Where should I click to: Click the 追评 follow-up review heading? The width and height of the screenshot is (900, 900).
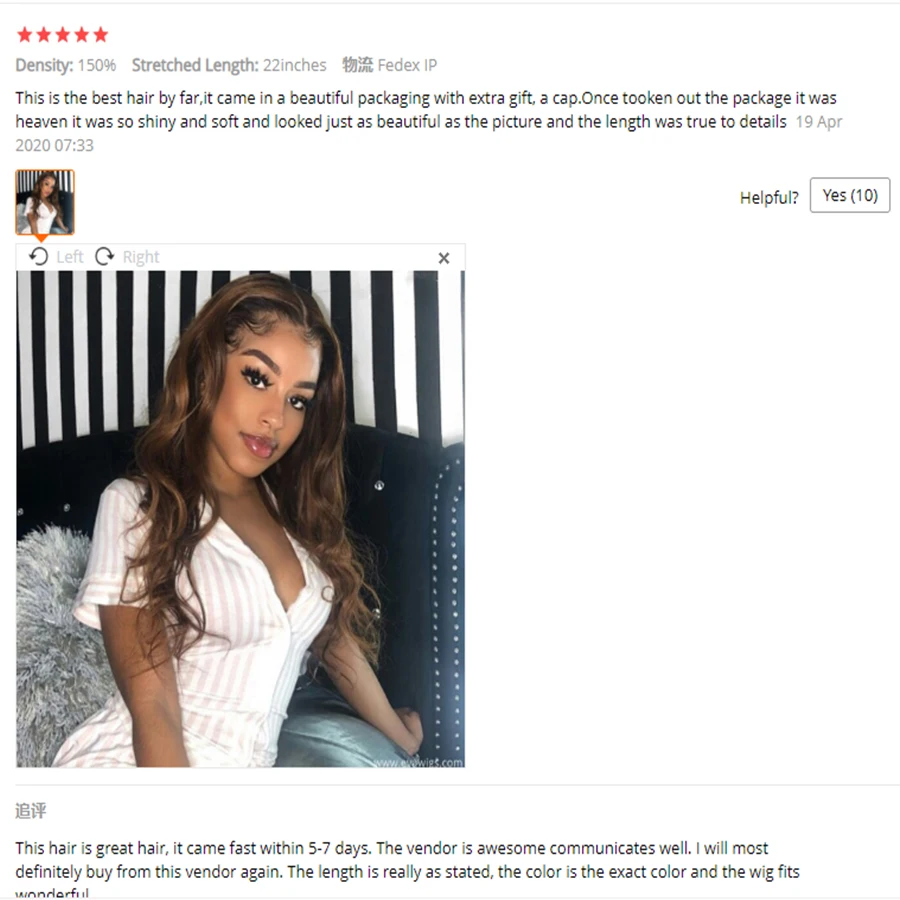30,811
